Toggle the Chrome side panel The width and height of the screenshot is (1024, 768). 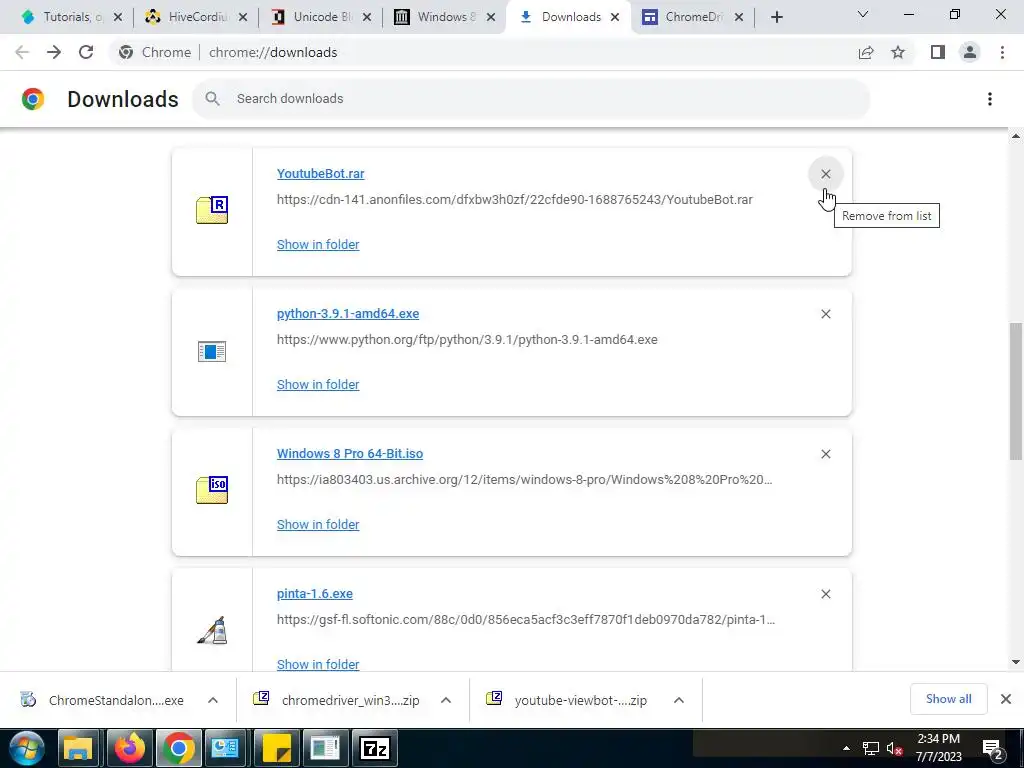pyautogui.click(x=938, y=52)
